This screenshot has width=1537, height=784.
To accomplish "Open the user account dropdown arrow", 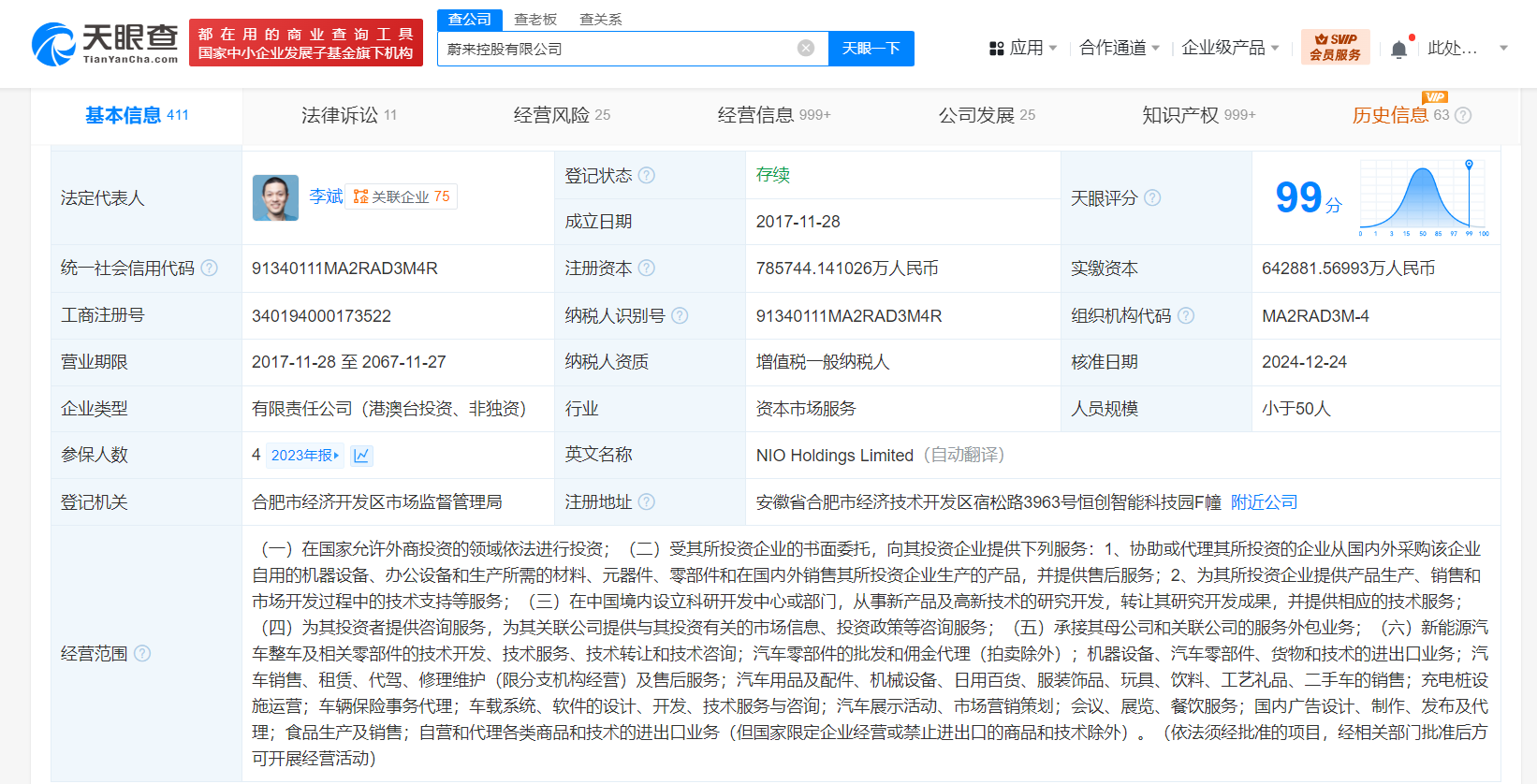I will (1503, 48).
